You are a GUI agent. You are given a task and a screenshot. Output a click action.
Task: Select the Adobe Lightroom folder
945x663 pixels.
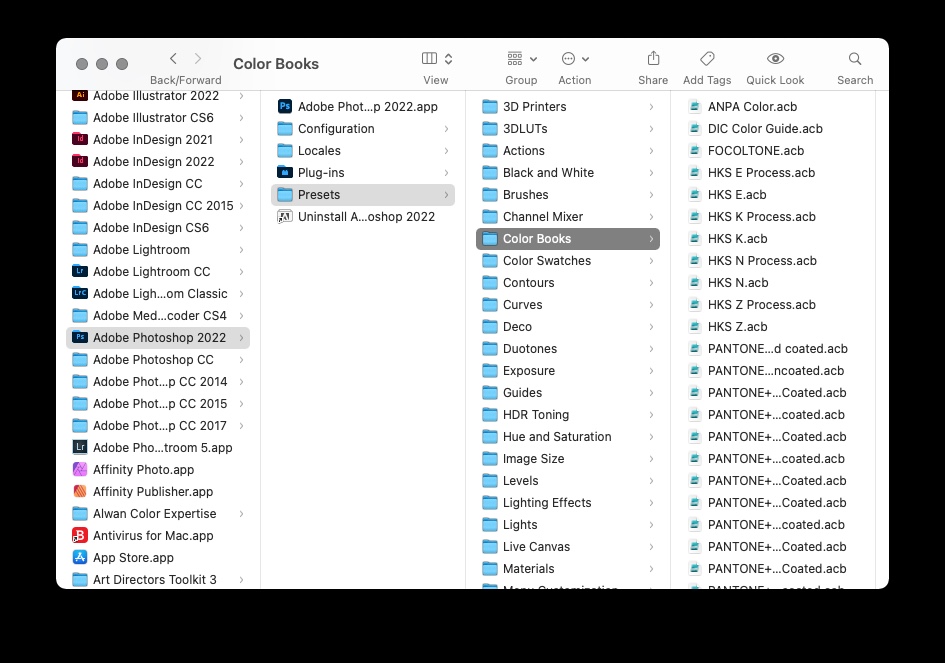click(x=158, y=250)
